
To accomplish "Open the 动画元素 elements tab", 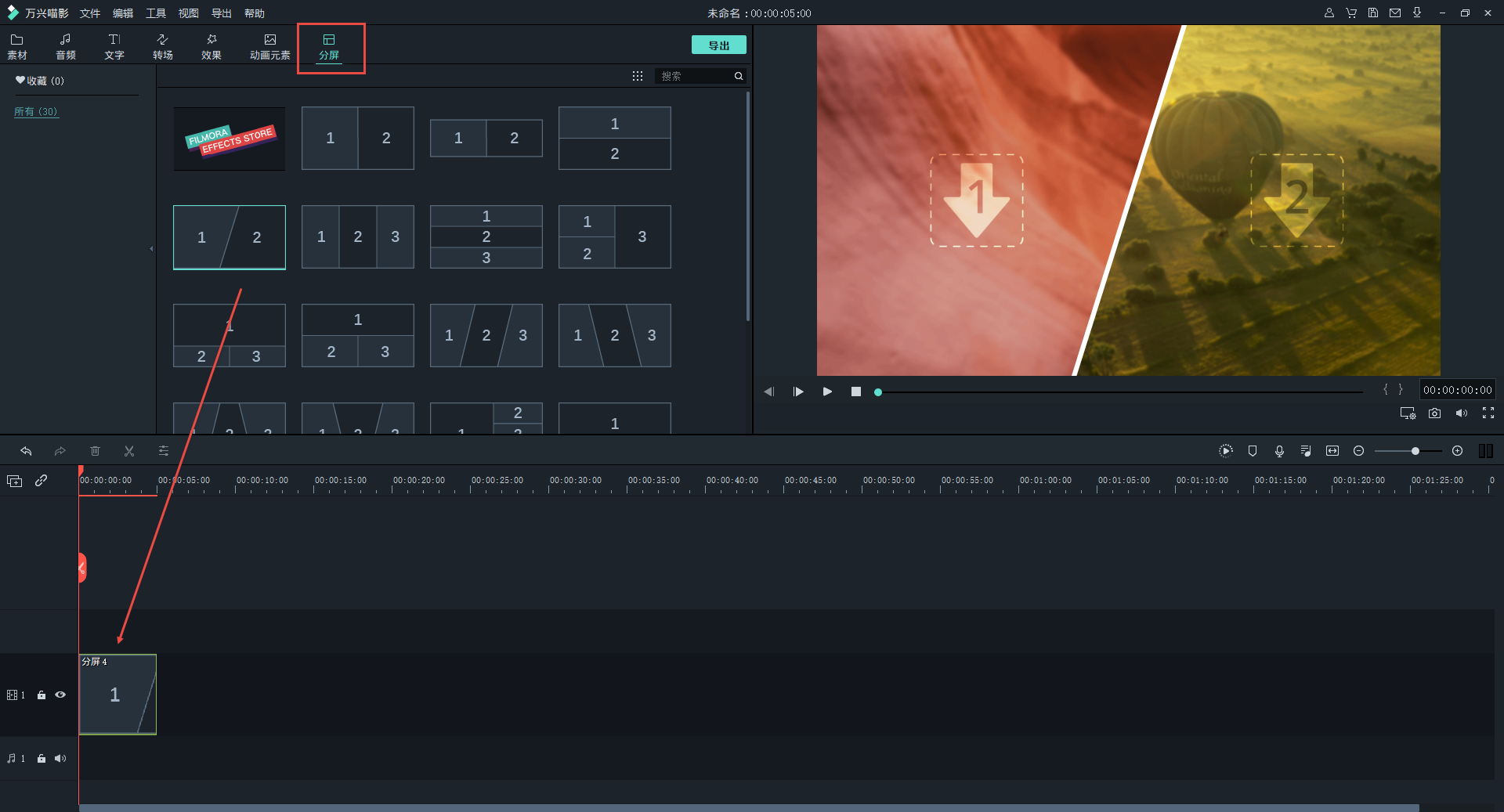I will (x=270, y=46).
